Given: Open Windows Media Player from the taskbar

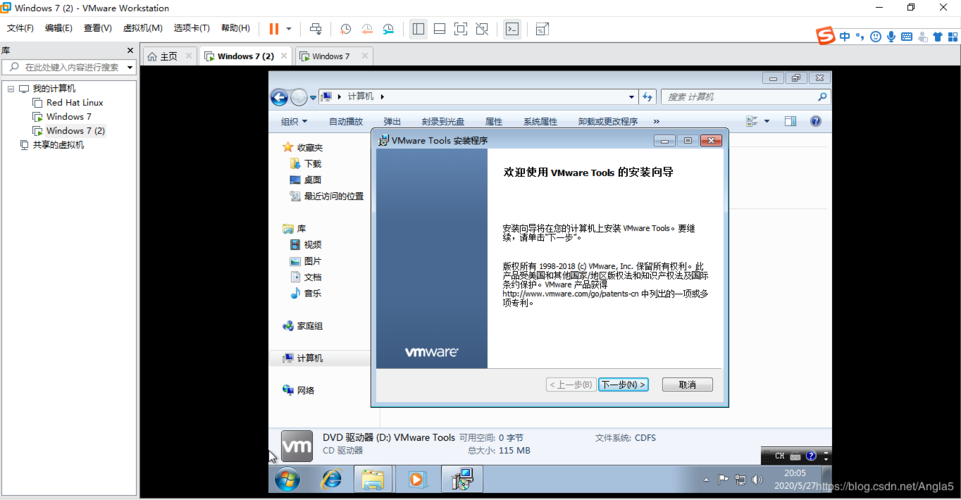Looking at the screenshot, I should (x=417, y=479).
